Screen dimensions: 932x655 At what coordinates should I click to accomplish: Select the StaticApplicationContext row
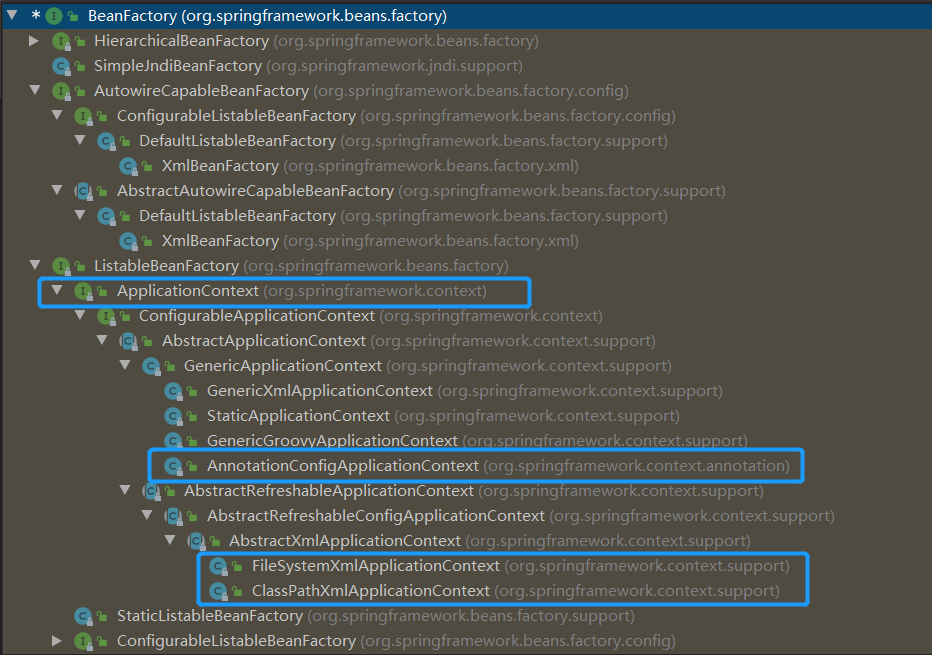point(443,416)
